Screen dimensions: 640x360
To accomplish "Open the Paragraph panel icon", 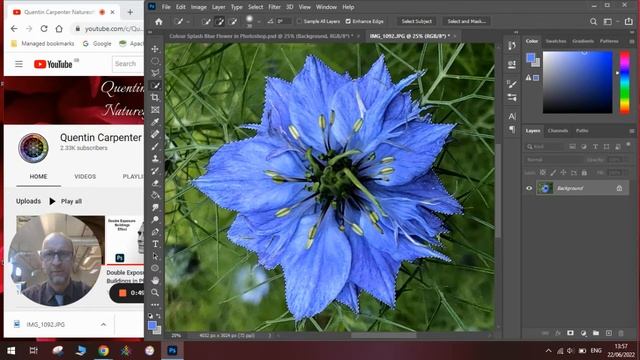I will click(x=512, y=129).
